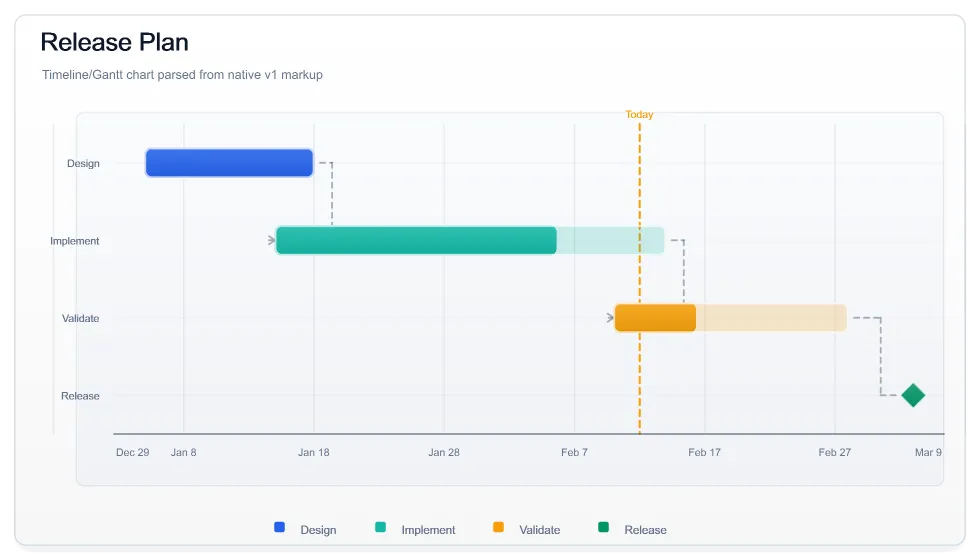980x560 pixels.
Task: Click the solid orange Validate progress segment
Action: [x=656, y=318]
